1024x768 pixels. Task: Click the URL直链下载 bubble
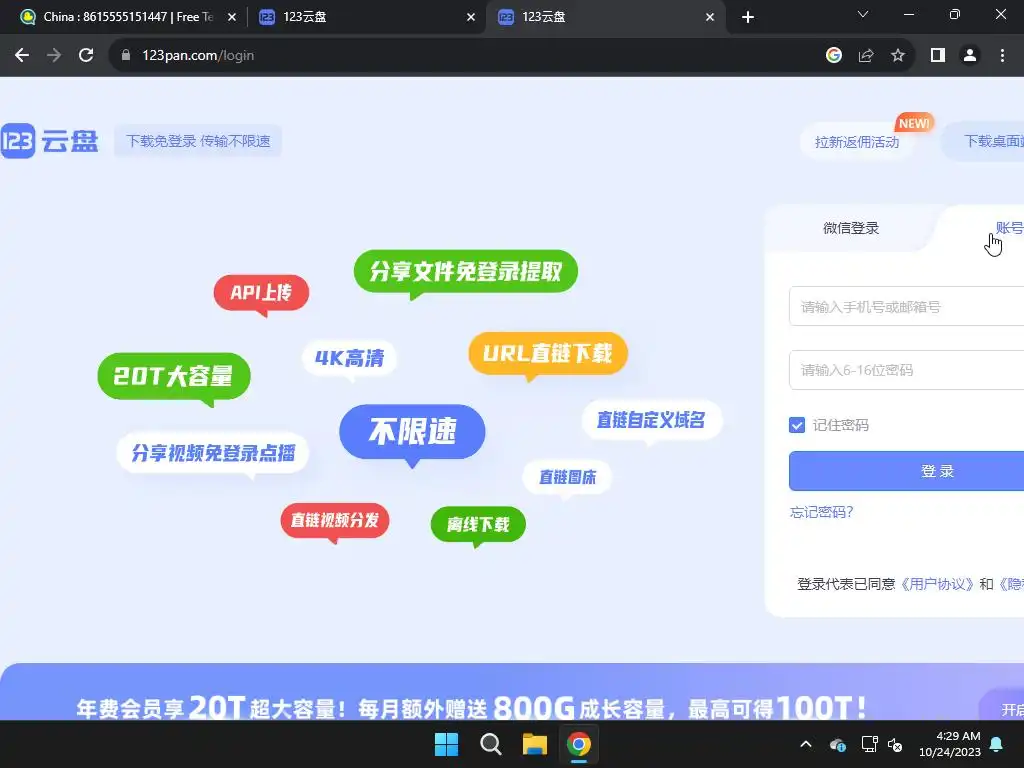click(x=548, y=355)
